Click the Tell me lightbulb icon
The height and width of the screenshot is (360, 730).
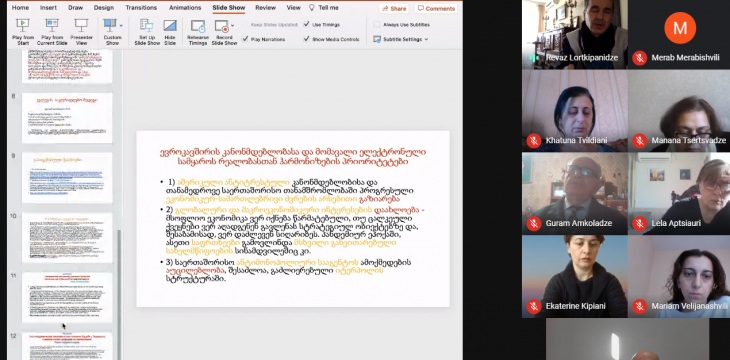coord(312,8)
